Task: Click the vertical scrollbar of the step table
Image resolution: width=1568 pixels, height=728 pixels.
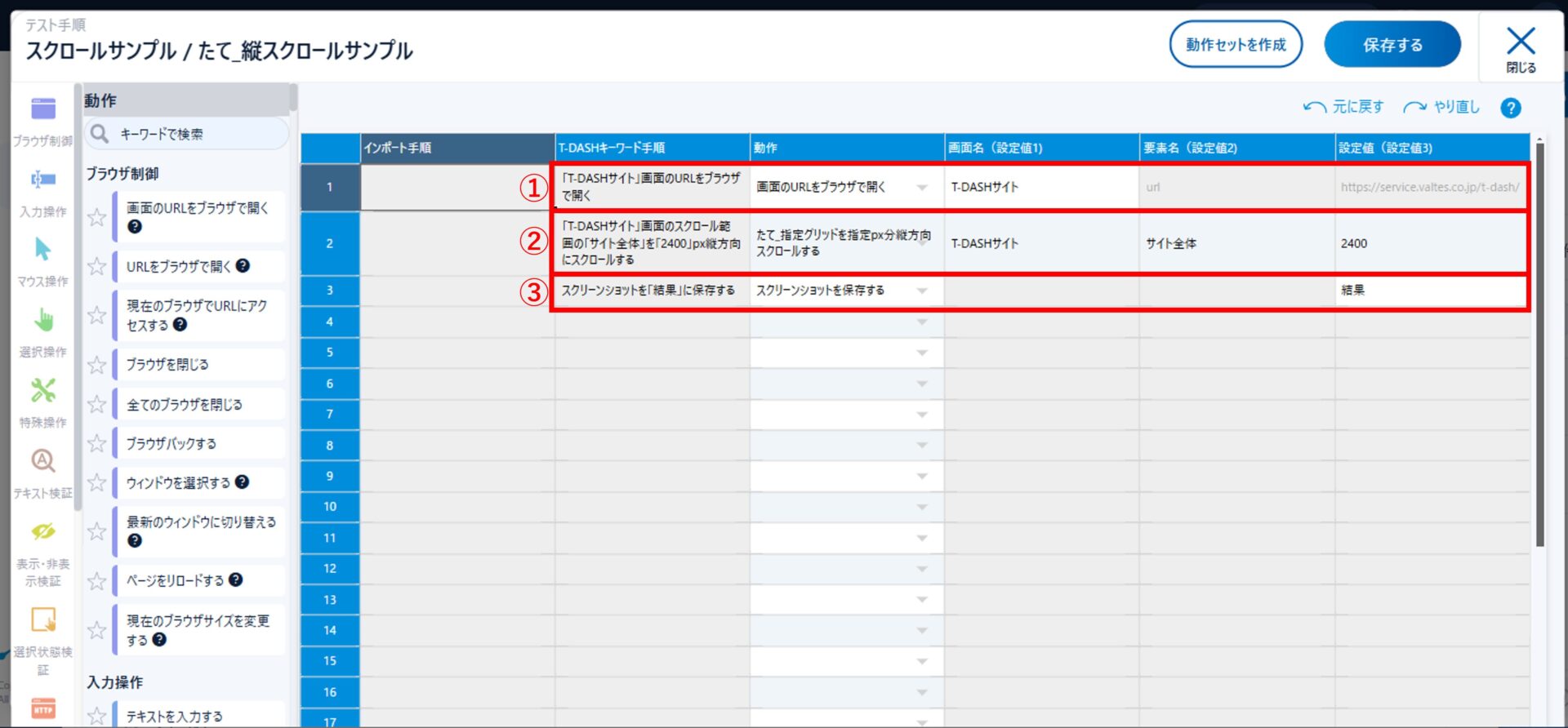Action: (x=1539, y=343)
